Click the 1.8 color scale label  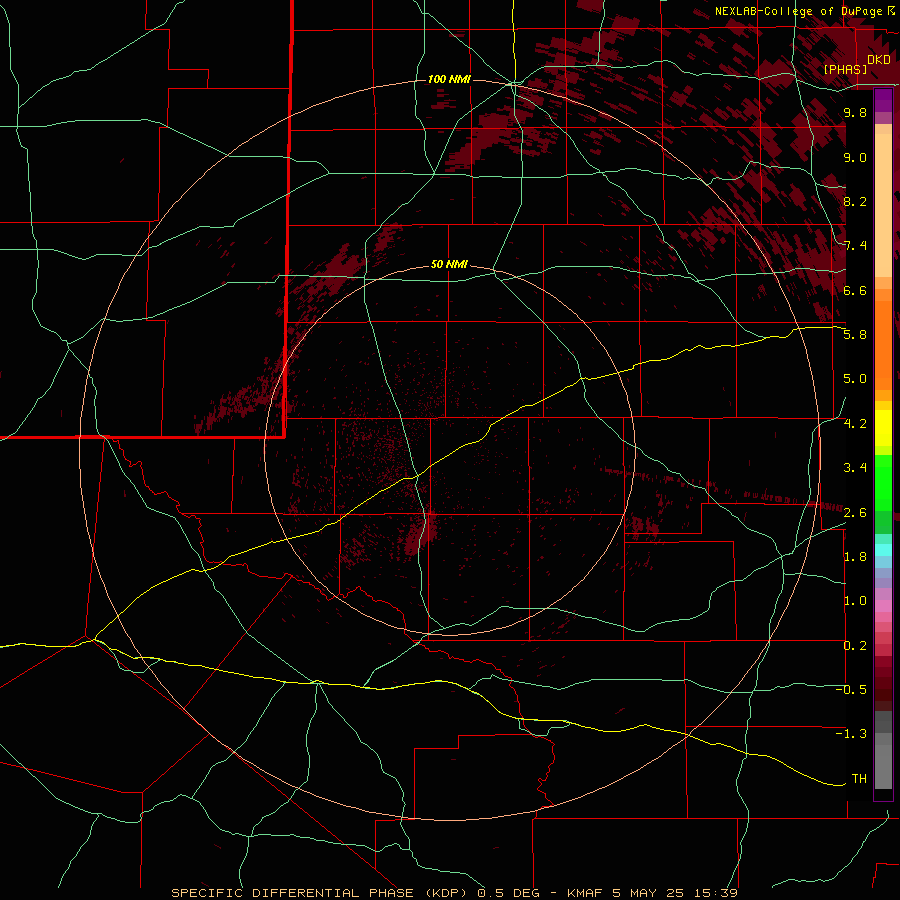tap(855, 557)
